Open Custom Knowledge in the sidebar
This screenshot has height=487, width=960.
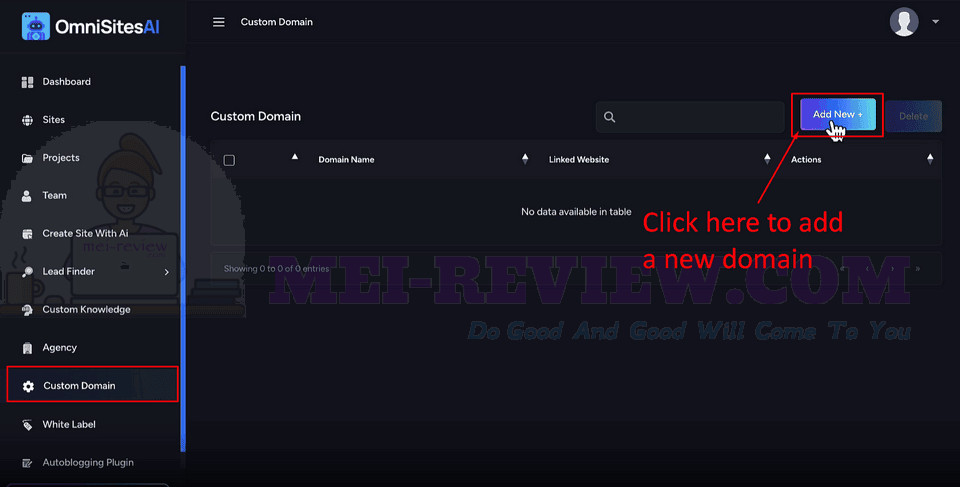tap(86, 309)
